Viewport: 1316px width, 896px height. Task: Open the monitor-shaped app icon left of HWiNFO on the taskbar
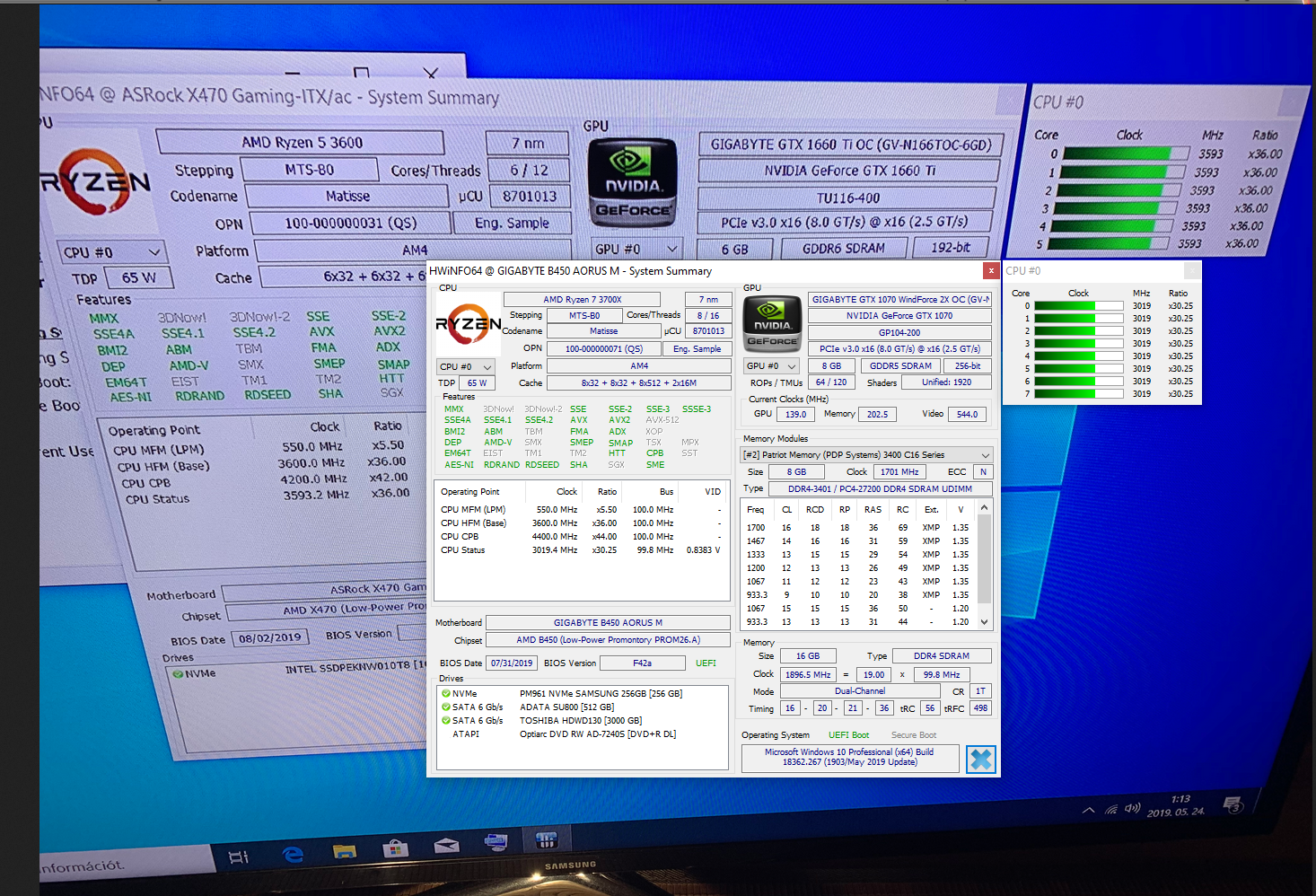tap(496, 842)
